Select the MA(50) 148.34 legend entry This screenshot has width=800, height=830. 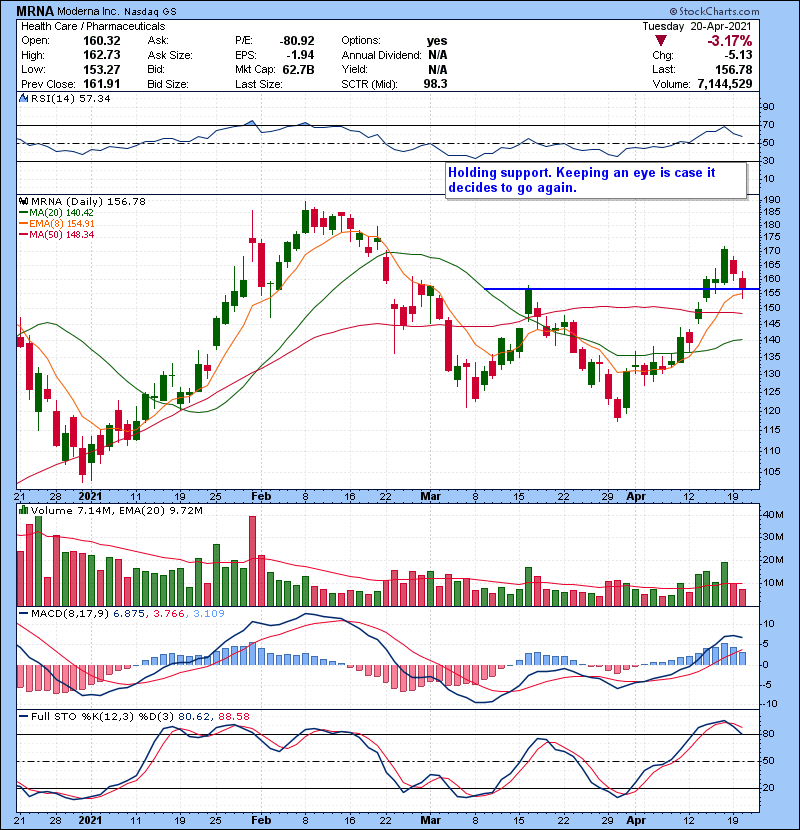[x=56, y=234]
